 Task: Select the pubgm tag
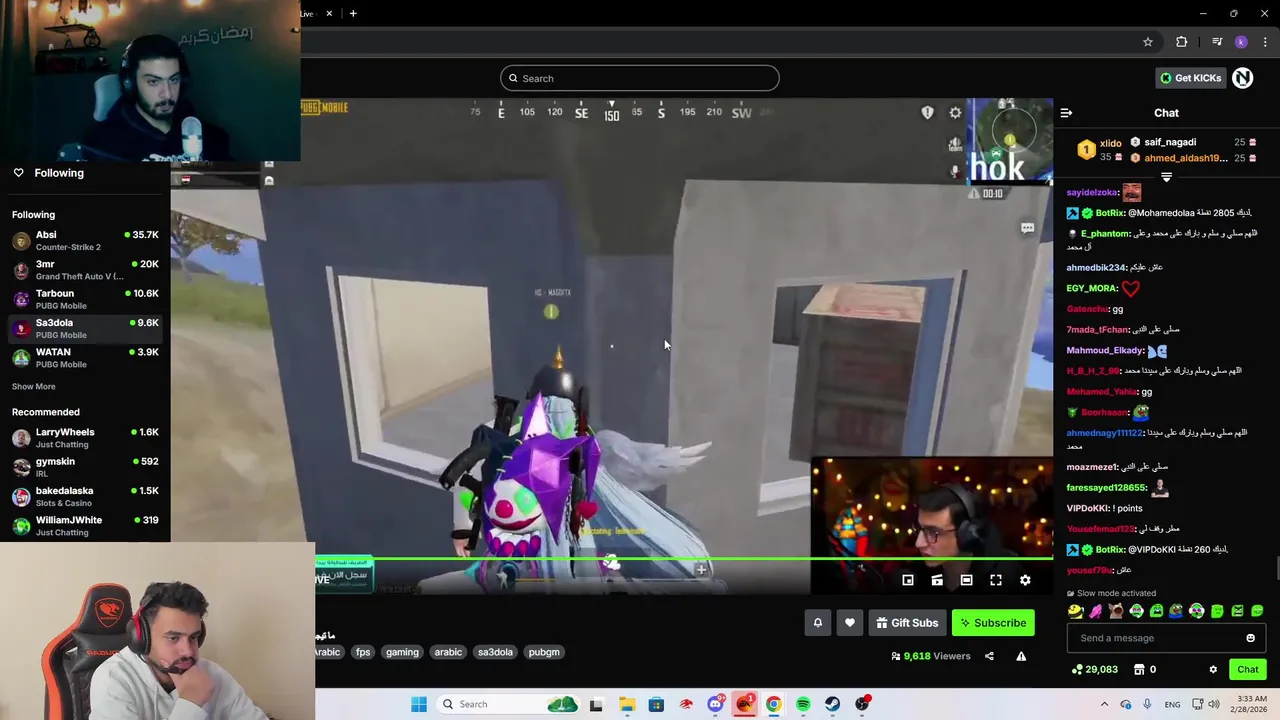pos(544,652)
